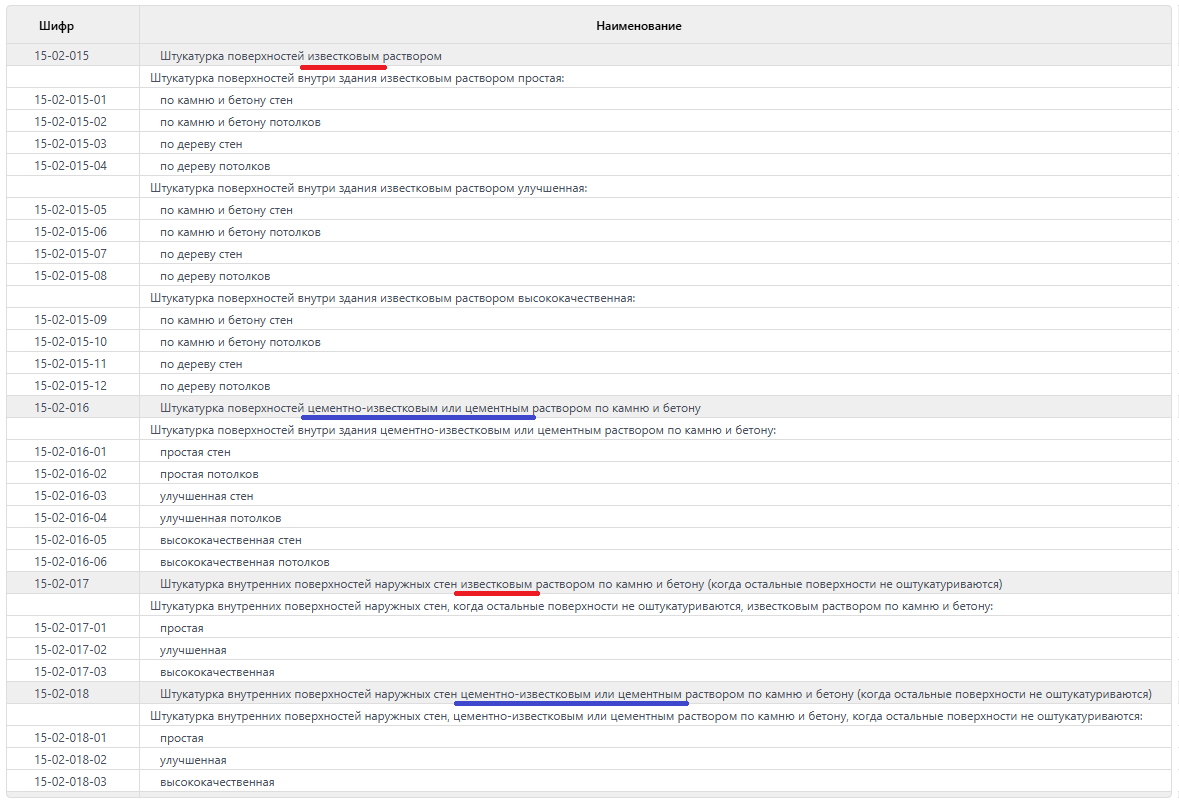The width and height of the screenshot is (1179, 802).
Task: Select code 15-02-015-10
Action: tap(71, 341)
